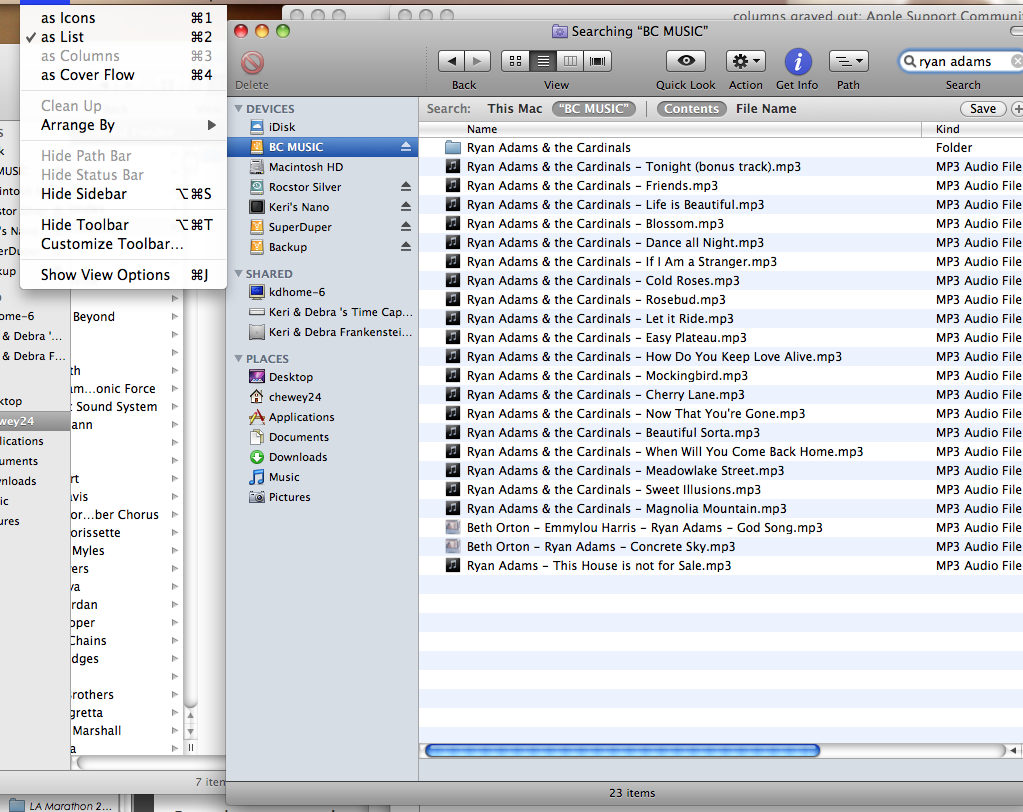The height and width of the screenshot is (812, 1023).
Task: Switch to column view in toolbar
Action: [x=570, y=60]
